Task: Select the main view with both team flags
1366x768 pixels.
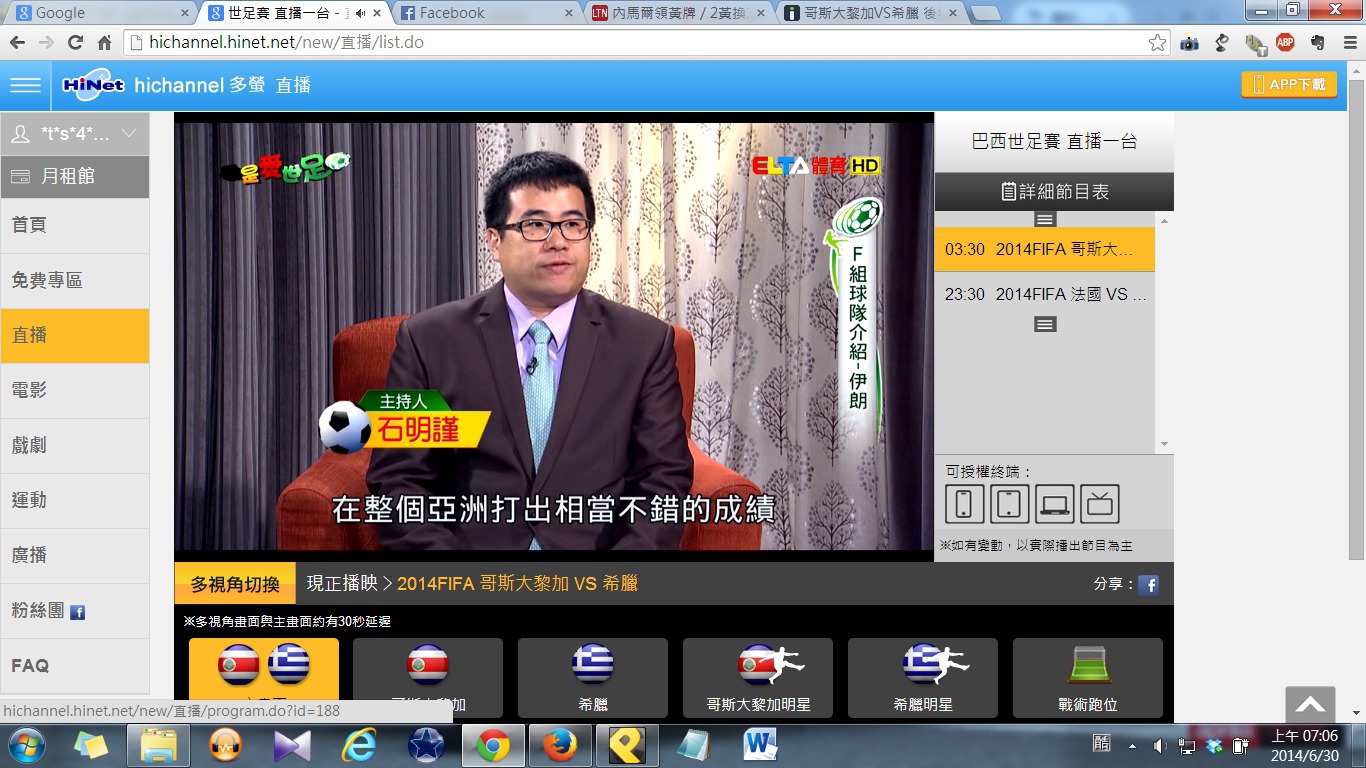Action: tap(264, 678)
